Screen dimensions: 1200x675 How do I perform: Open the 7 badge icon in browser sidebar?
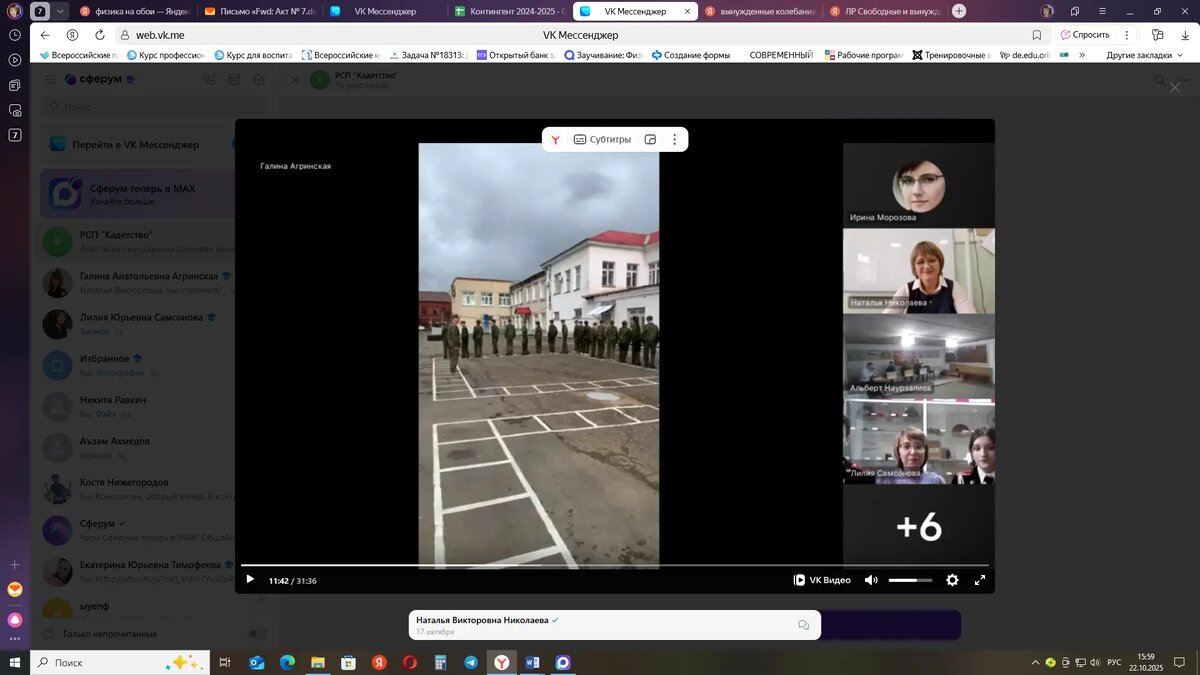[x=15, y=135]
